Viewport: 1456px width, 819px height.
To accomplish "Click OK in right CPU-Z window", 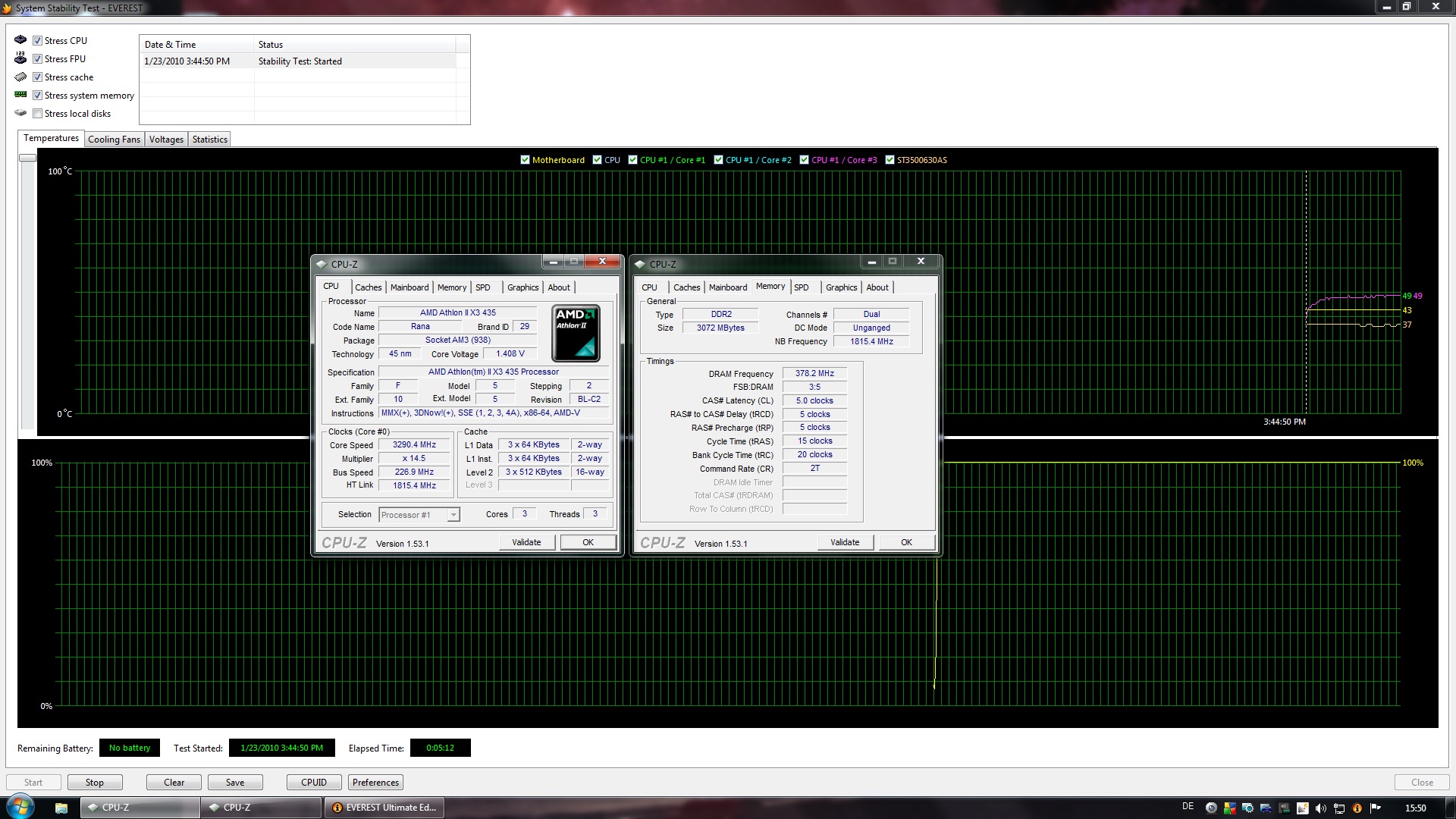I will [906, 542].
